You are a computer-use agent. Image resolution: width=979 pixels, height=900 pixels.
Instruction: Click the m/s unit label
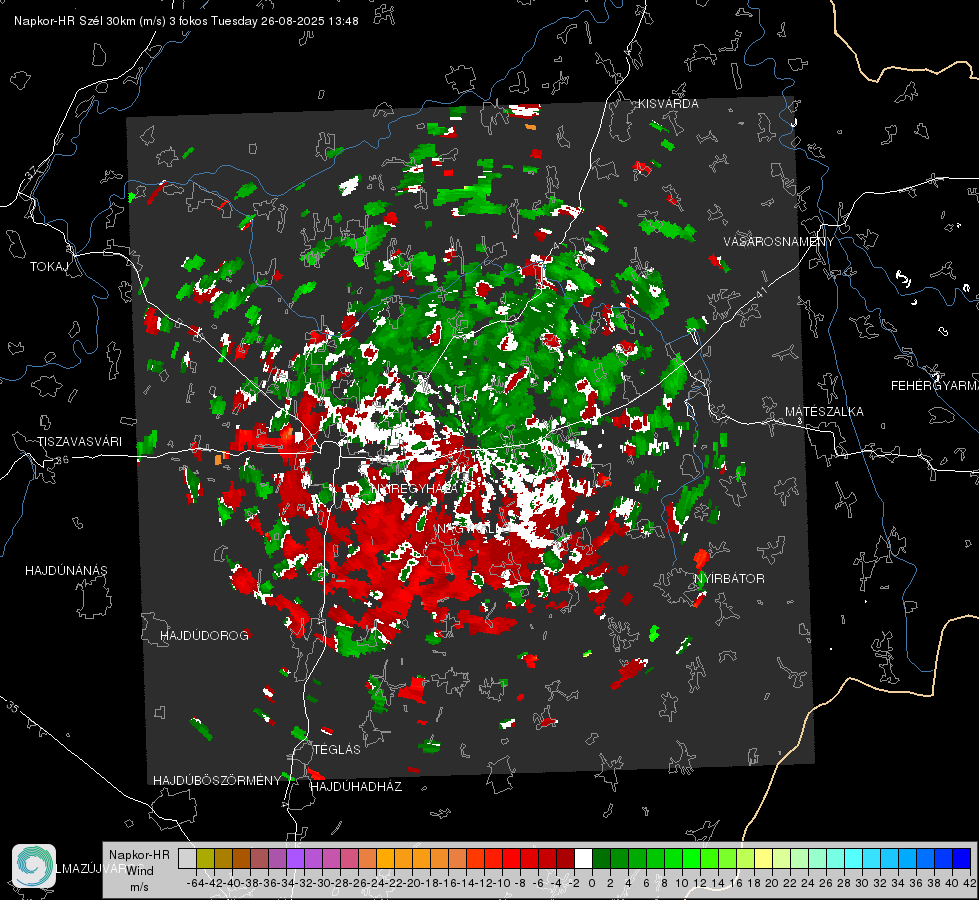(139, 887)
